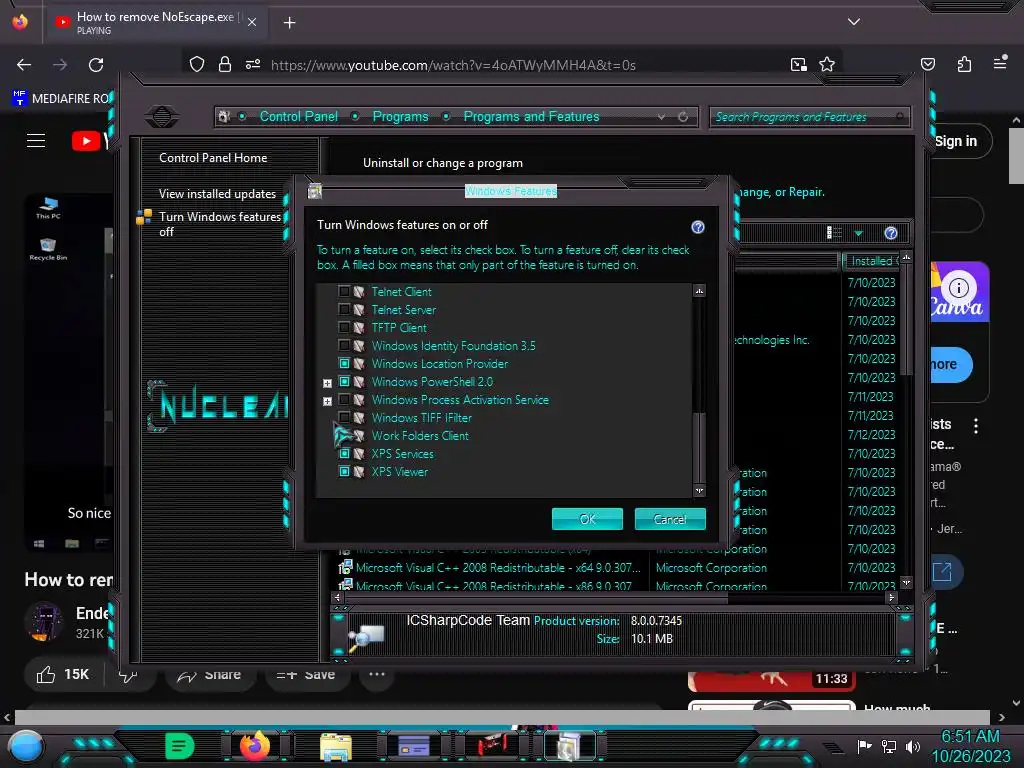The width and height of the screenshot is (1024, 768).
Task: Open playlist options three-dot menu
Action: click(976, 426)
